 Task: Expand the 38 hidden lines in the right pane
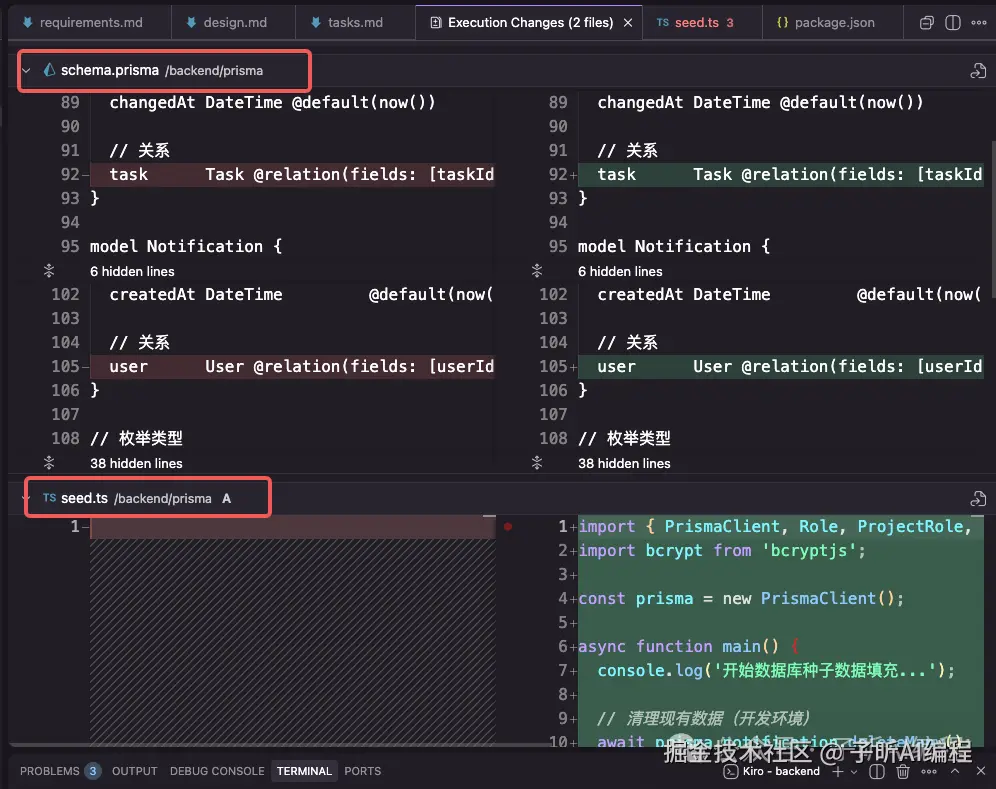click(x=624, y=463)
